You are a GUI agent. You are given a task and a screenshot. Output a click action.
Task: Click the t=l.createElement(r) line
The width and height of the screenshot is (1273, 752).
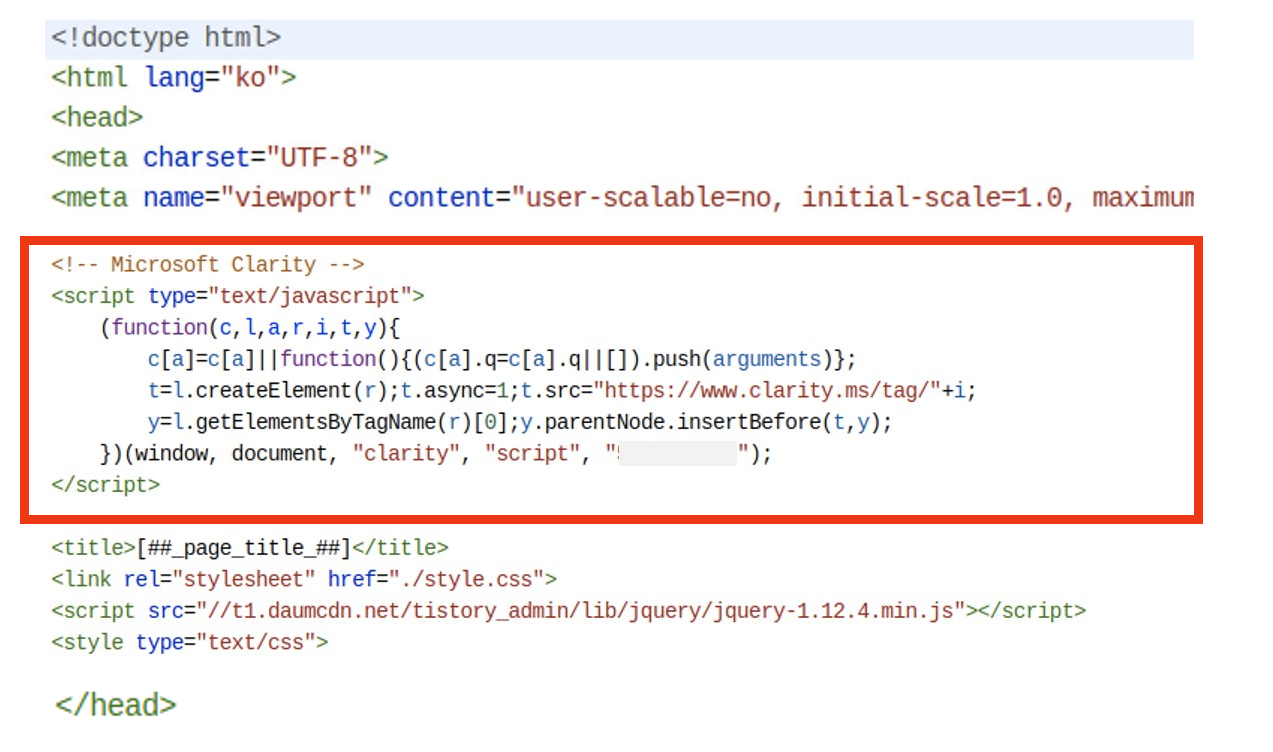562,390
